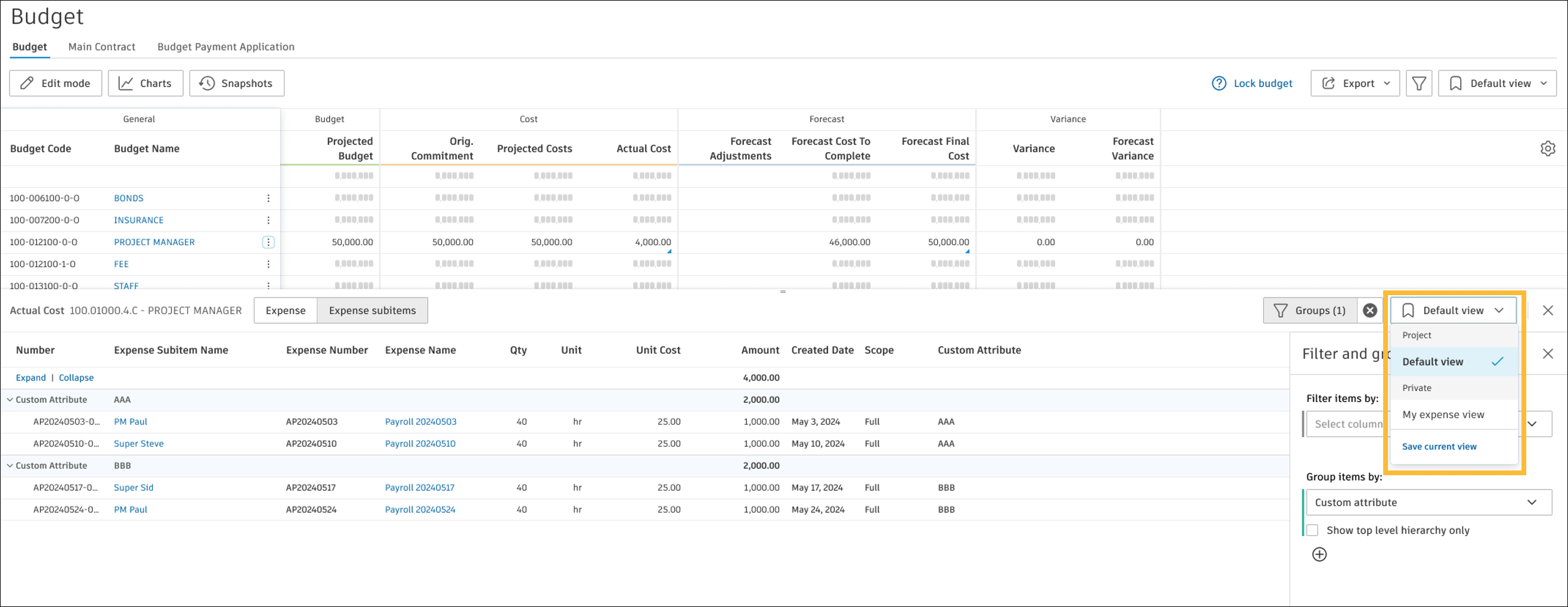The width and height of the screenshot is (1568, 607).
Task: Open the Payroll 20240524 expense
Action: 420,510
